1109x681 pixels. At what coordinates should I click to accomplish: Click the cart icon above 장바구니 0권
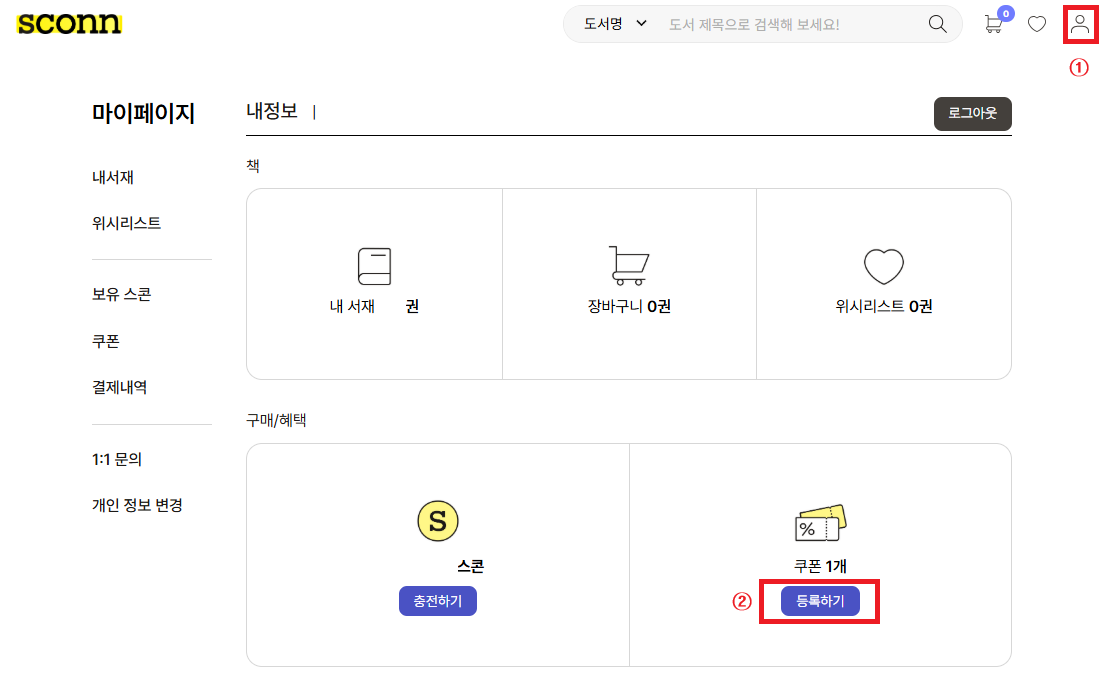coord(629,266)
